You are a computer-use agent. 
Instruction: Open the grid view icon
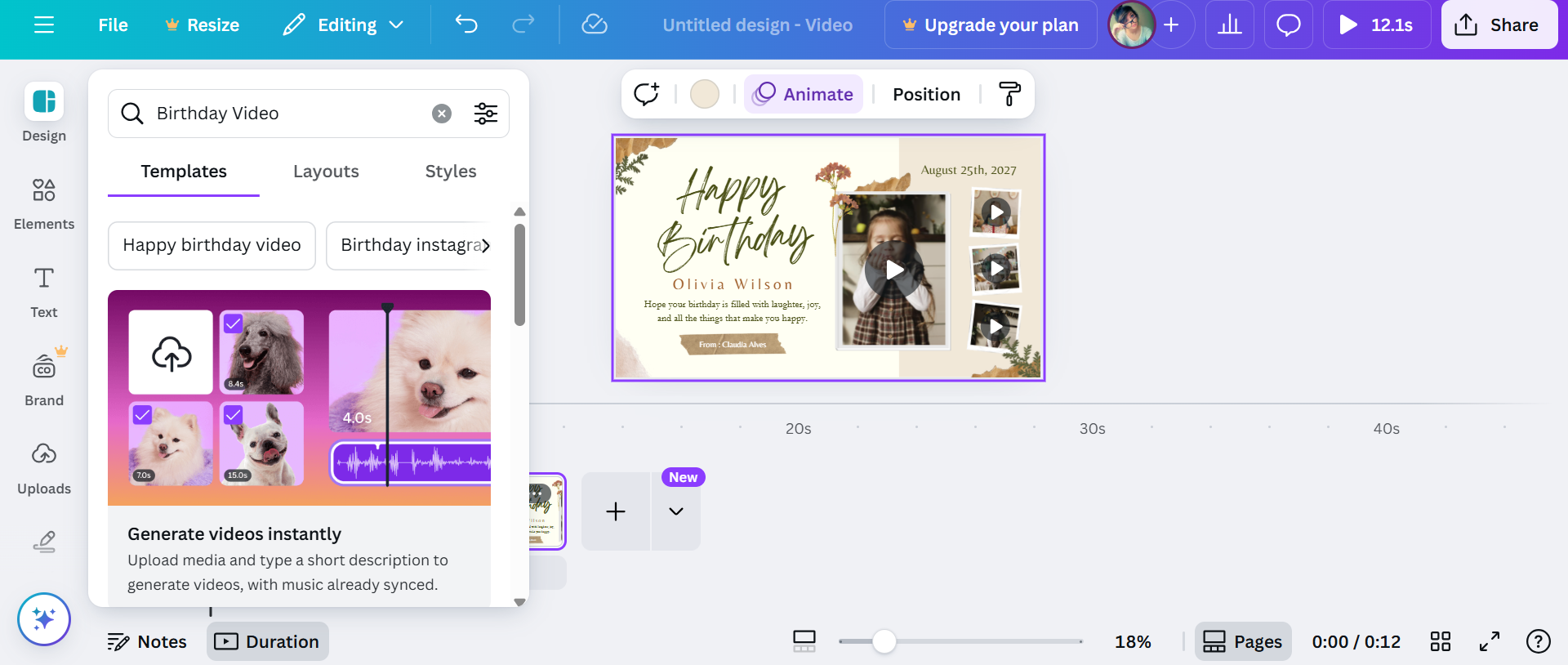coord(1441,642)
